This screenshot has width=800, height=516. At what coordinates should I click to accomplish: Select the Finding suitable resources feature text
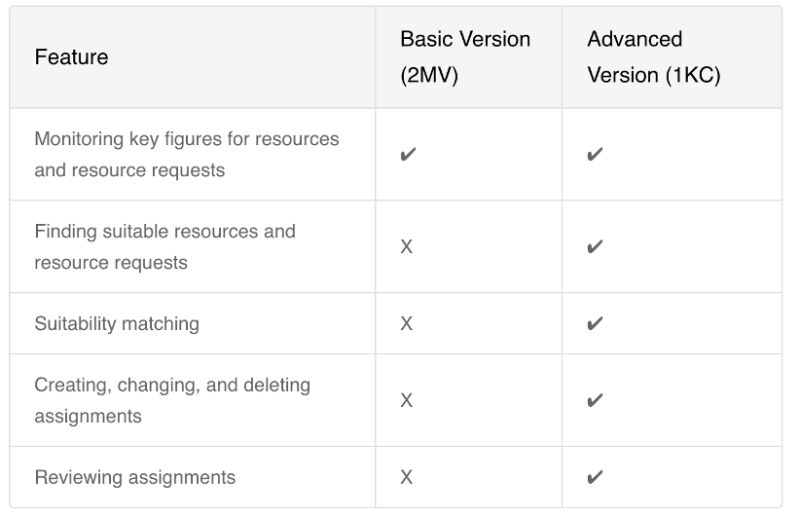165,247
